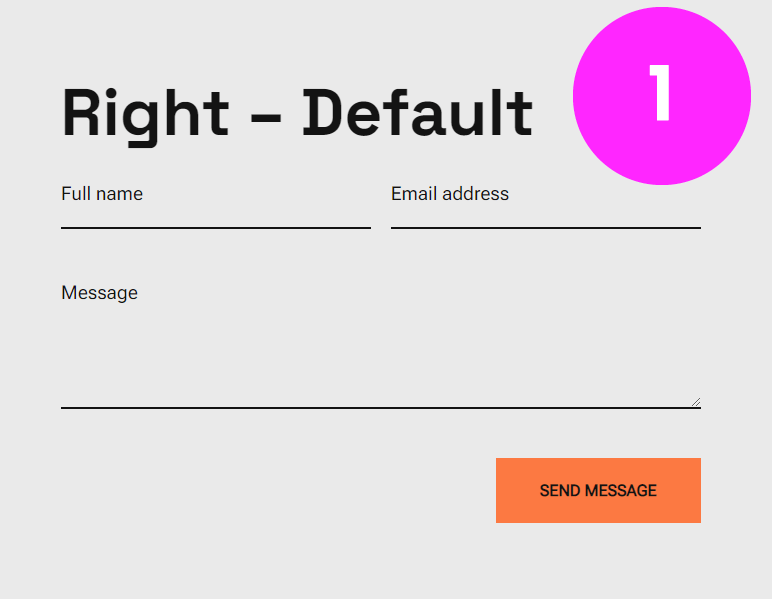This screenshot has height=599, width=772.
Task: Click the Email address label
Action: (x=450, y=194)
